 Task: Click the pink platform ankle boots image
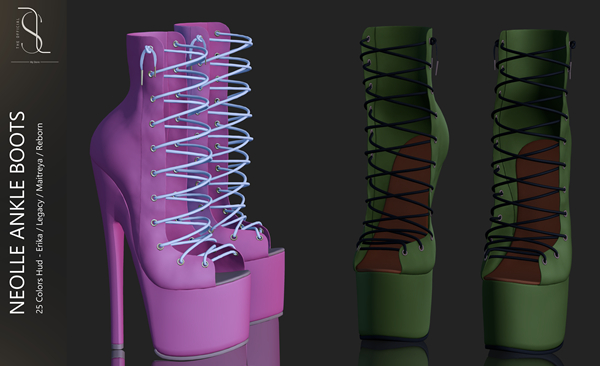point(188,191)
